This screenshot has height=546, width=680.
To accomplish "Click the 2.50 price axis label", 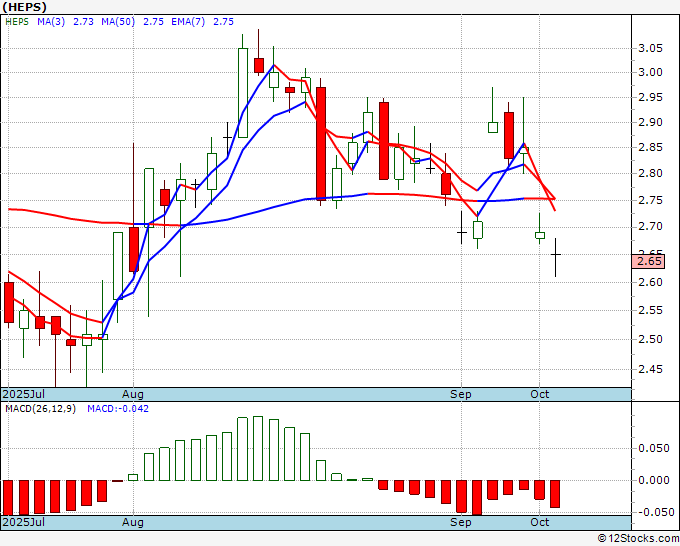I will (651, 340).
